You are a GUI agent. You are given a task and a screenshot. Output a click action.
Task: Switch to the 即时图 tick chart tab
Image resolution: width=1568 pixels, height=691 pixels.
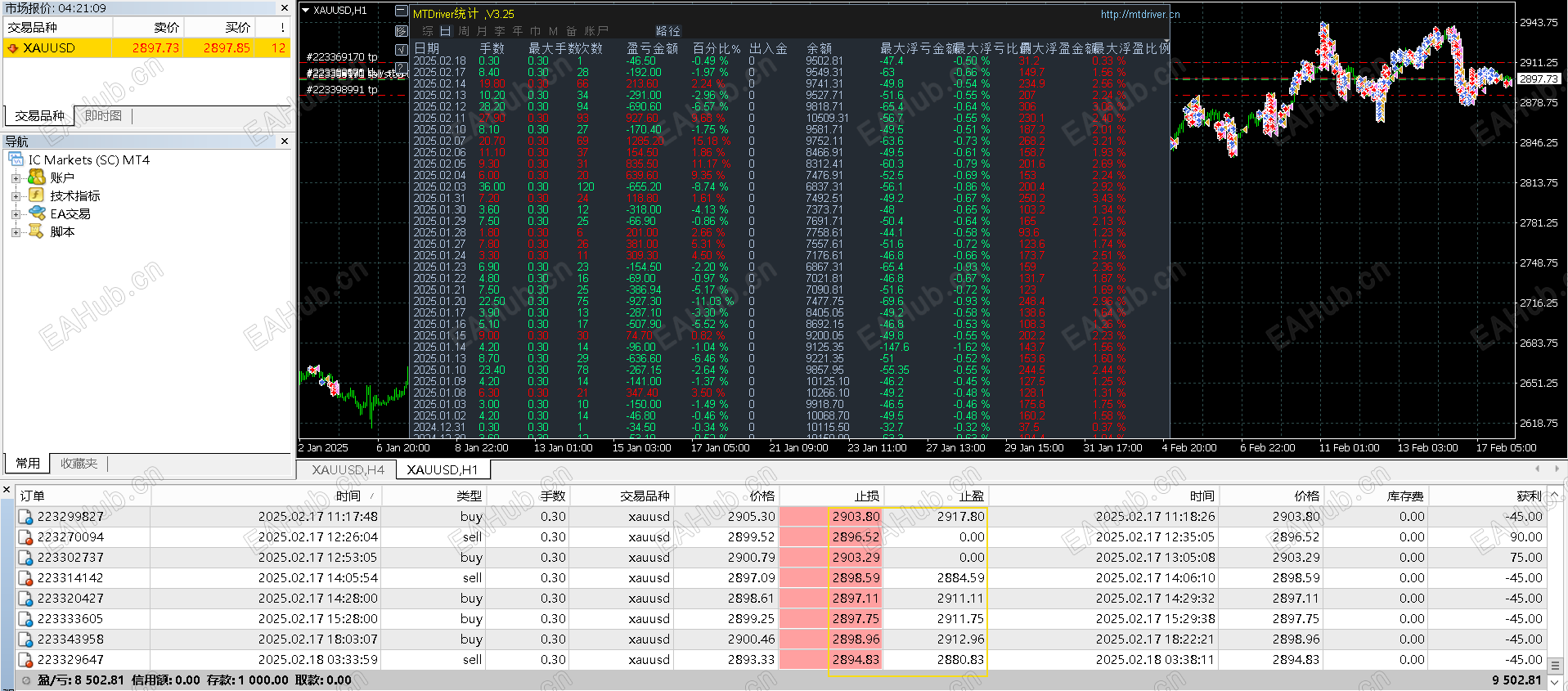pos(103,116)
